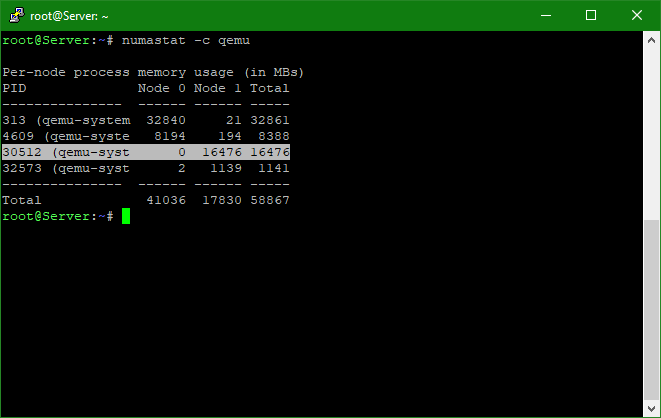
Task: Click the 'Node 0' column header
Action: [162, 88]
